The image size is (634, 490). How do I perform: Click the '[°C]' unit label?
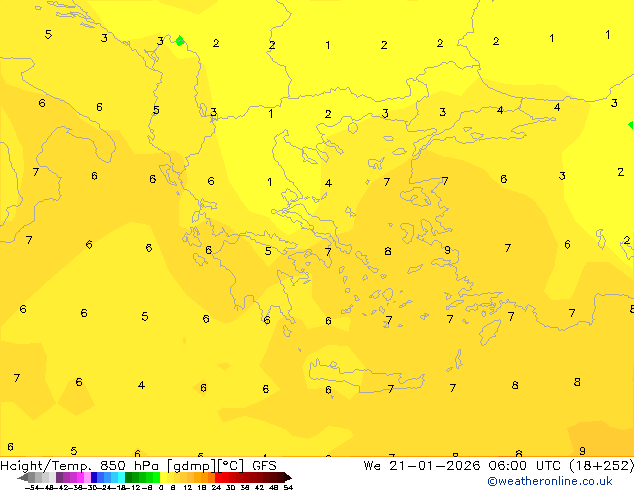(231, 466)
